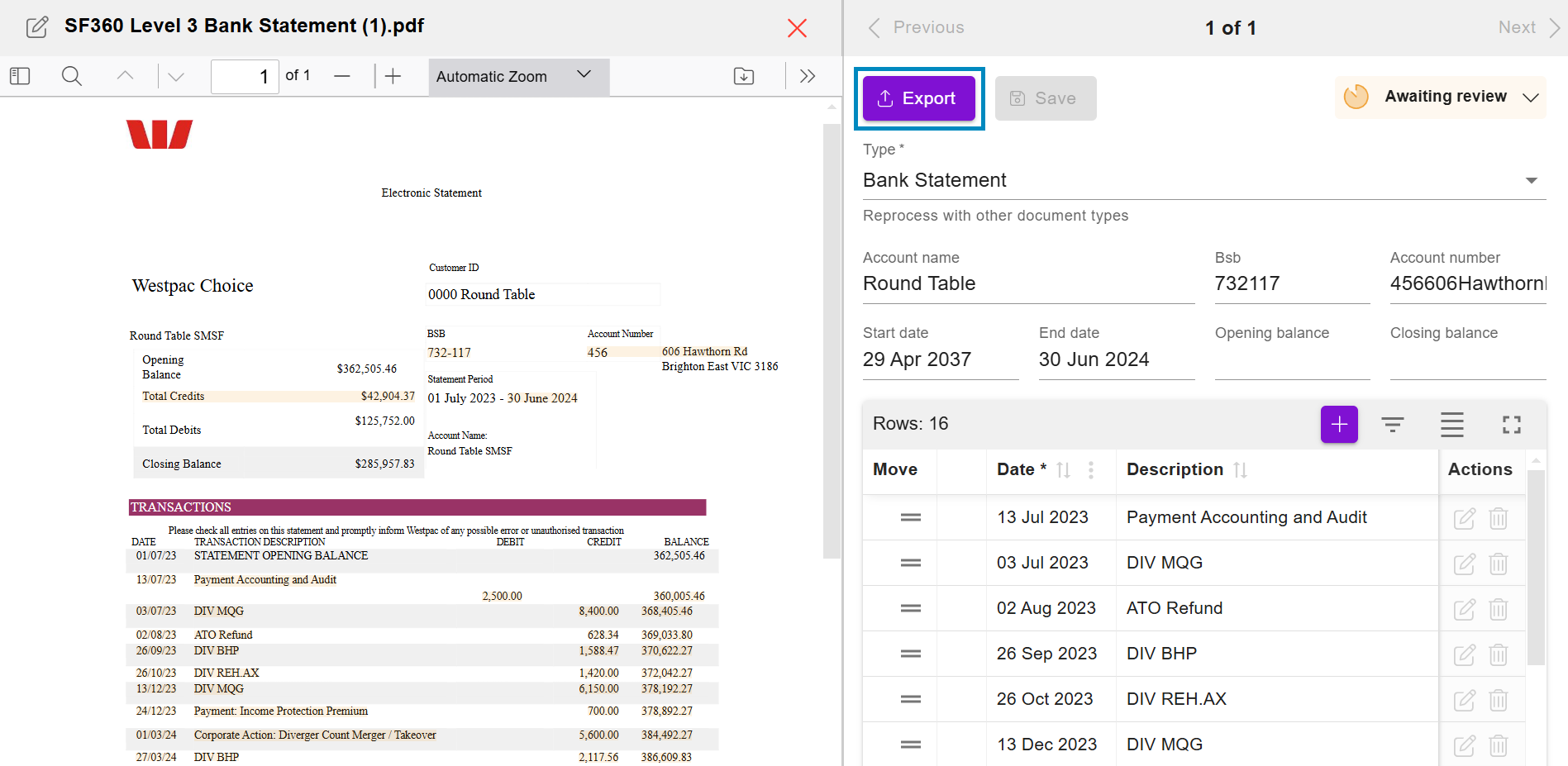1568x766 pixels.
Task: Click '01 July 2023 - 30 June 2024' period text
Action: [503, 398]
